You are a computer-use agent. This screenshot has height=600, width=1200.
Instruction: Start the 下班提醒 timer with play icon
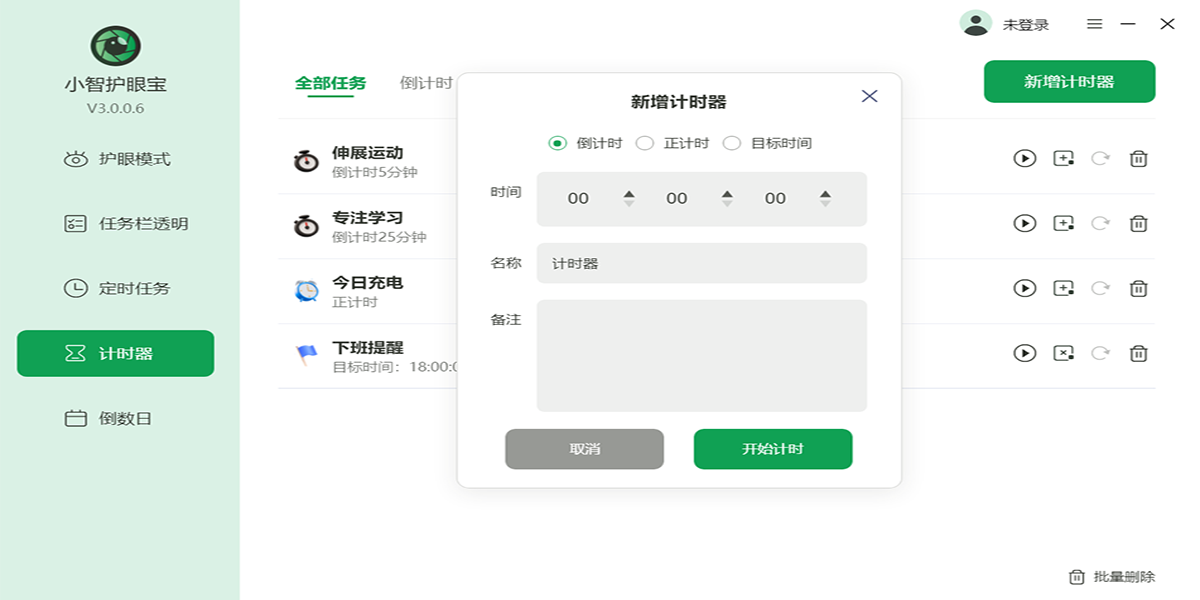tap(1025, 353)
